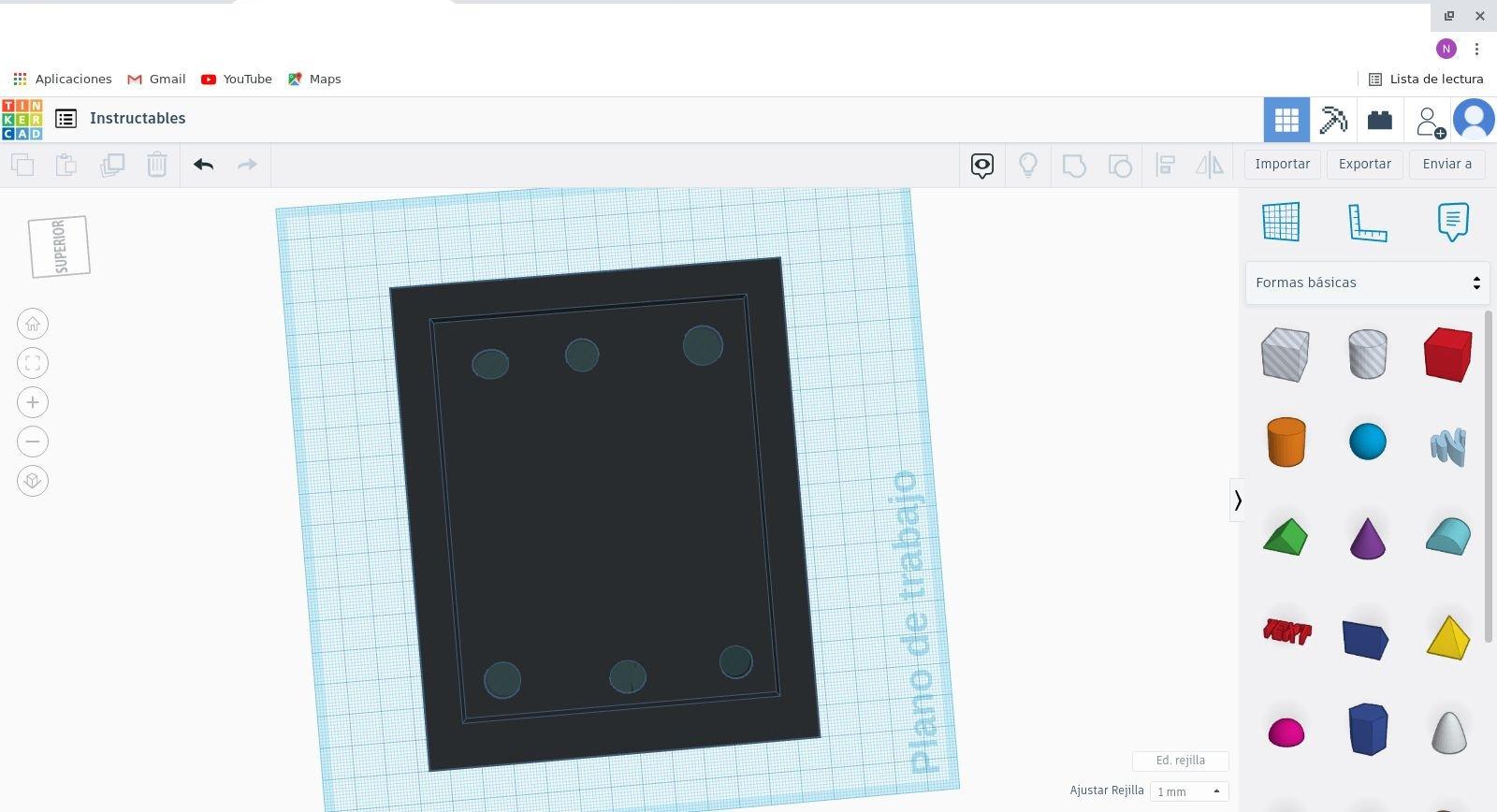Pick the teal Round Roof shape

coord(1448,536)
